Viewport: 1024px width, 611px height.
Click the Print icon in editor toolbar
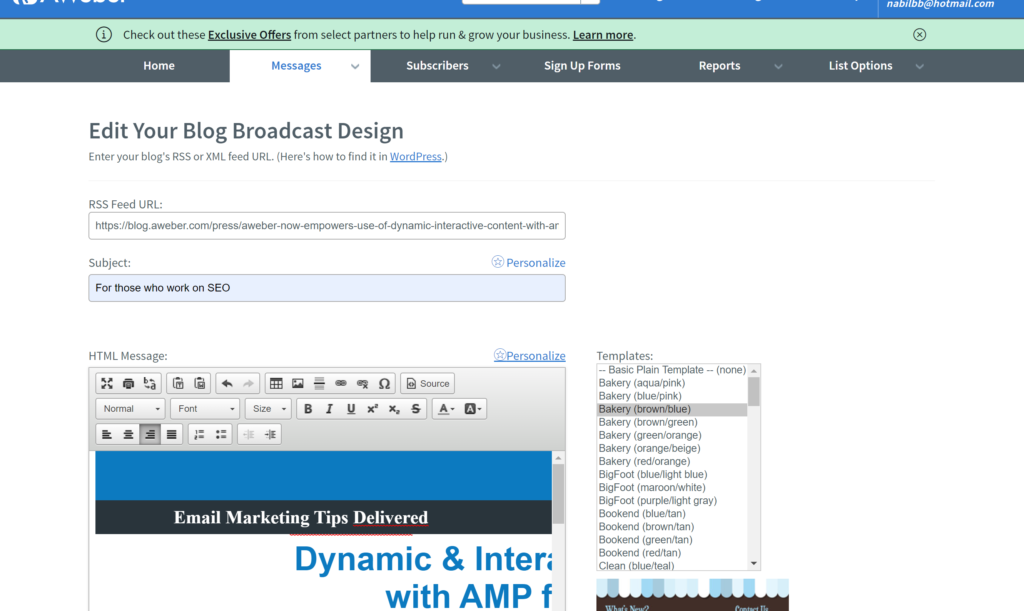129,383
